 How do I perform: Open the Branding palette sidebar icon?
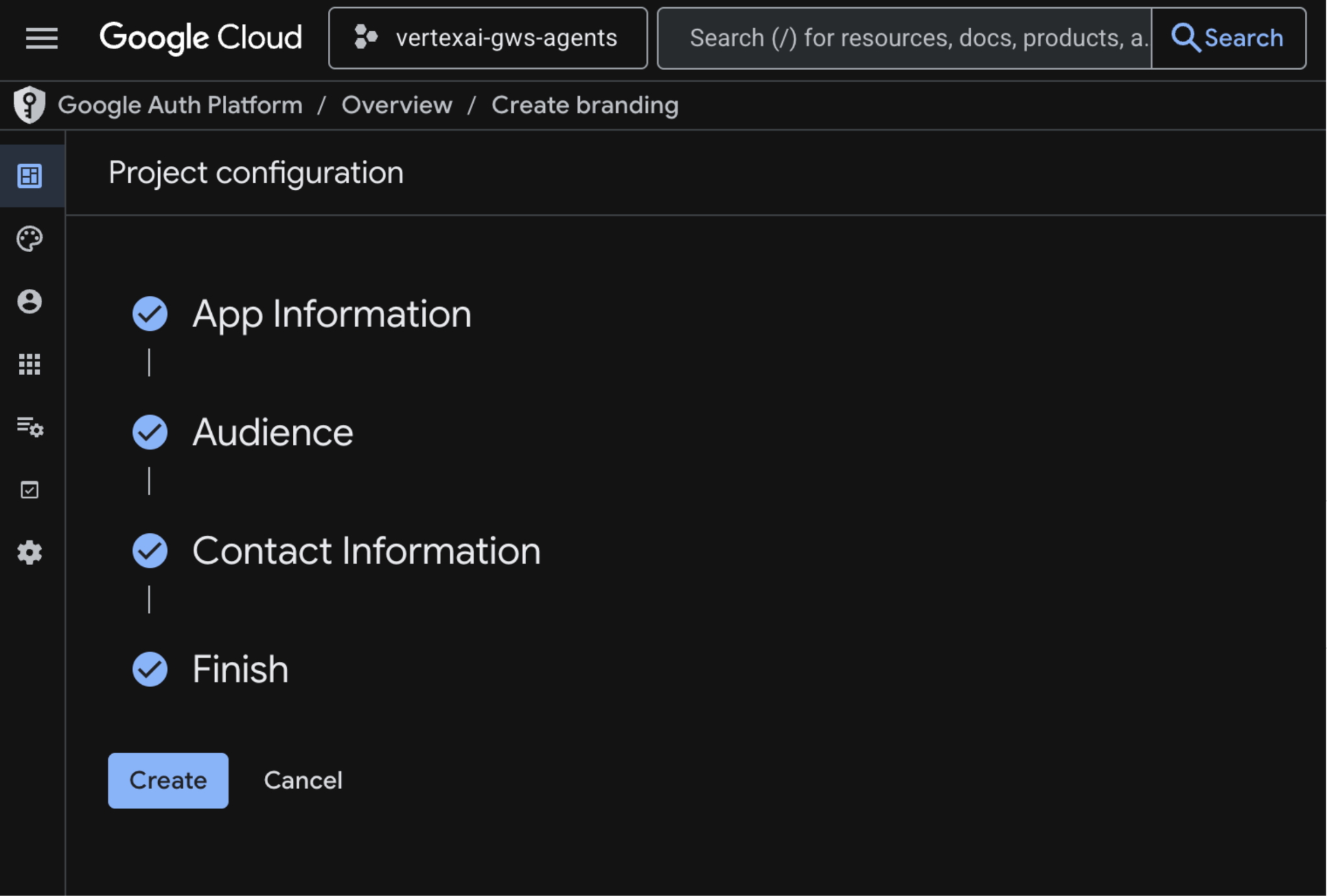(30, 239)
